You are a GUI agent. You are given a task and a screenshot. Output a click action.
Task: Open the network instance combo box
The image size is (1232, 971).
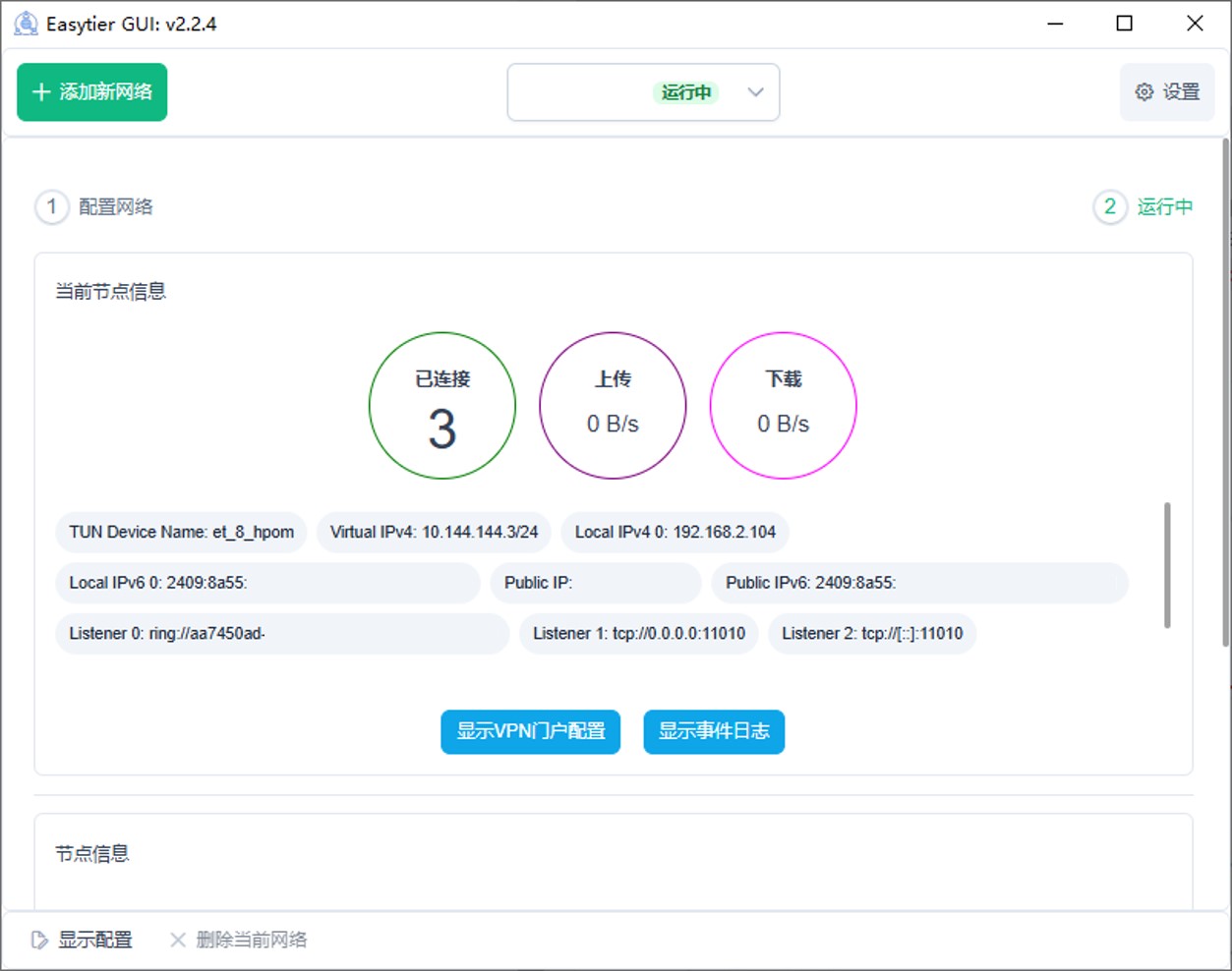[x=590, y=92]
